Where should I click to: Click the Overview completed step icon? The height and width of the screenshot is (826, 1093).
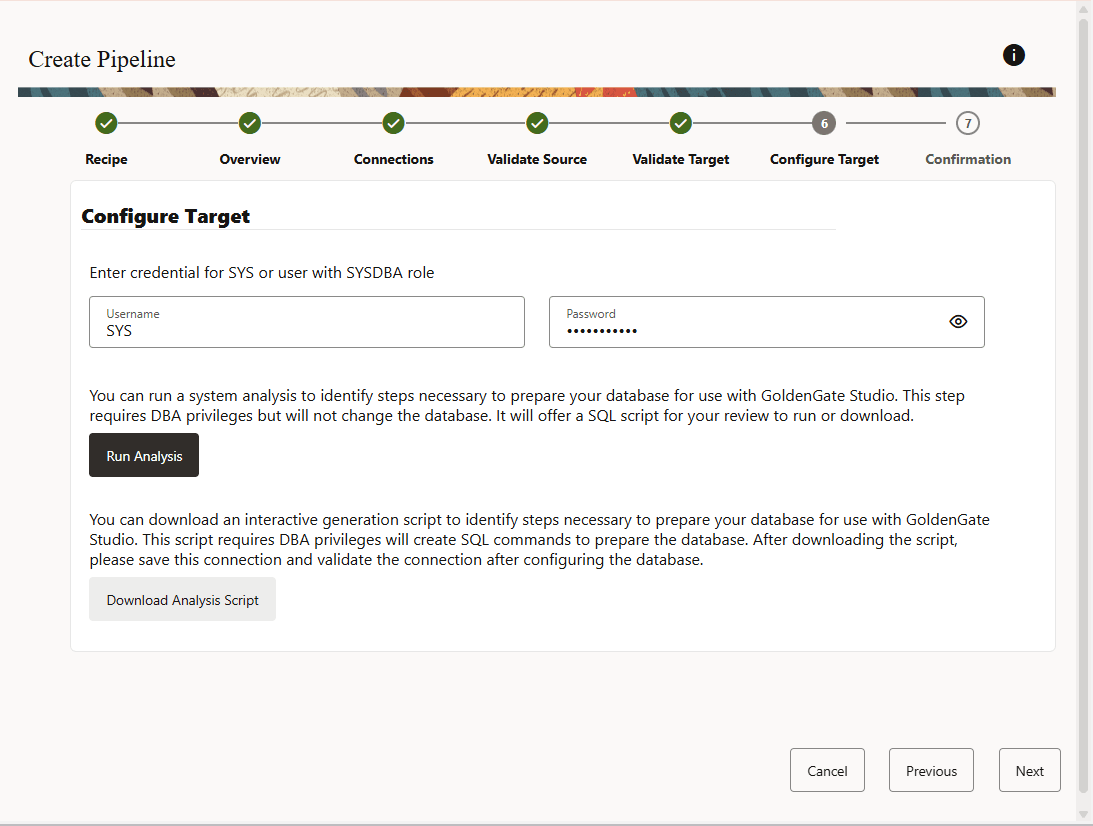250,123
